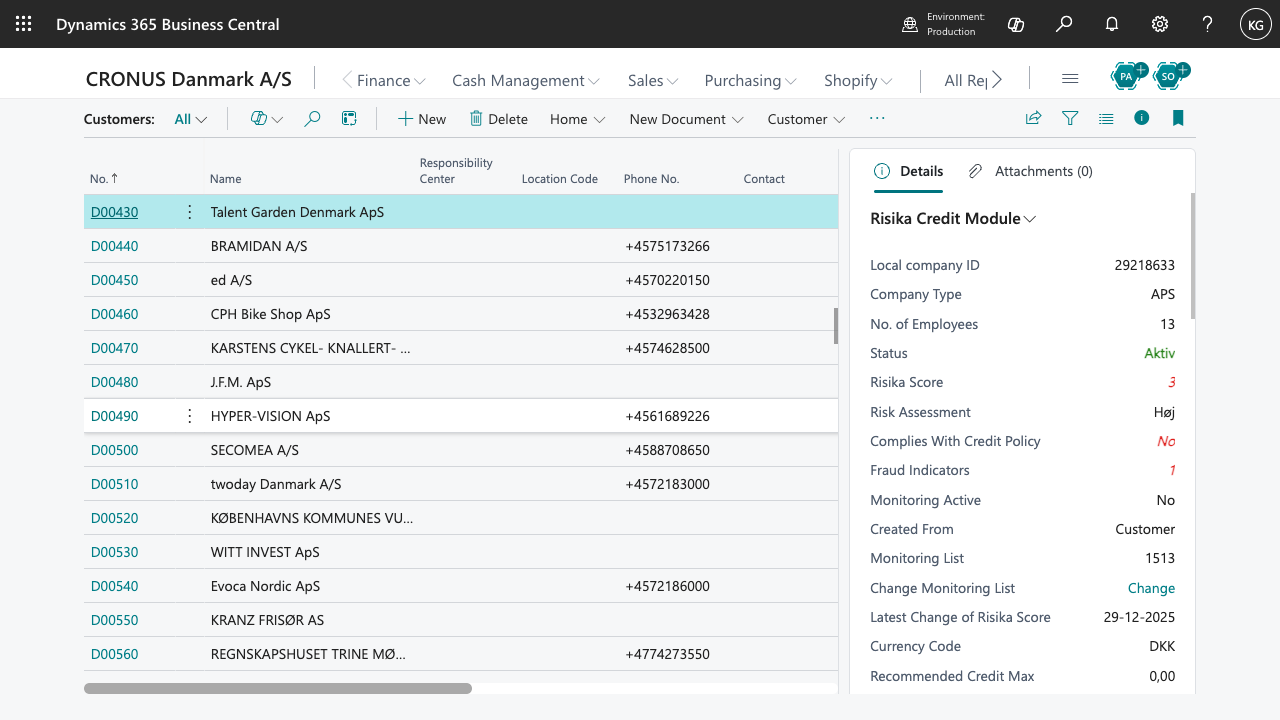This screenshot has width=1280, height=720.
Task: Click the Location Code column header
Action: coord(559,179)
